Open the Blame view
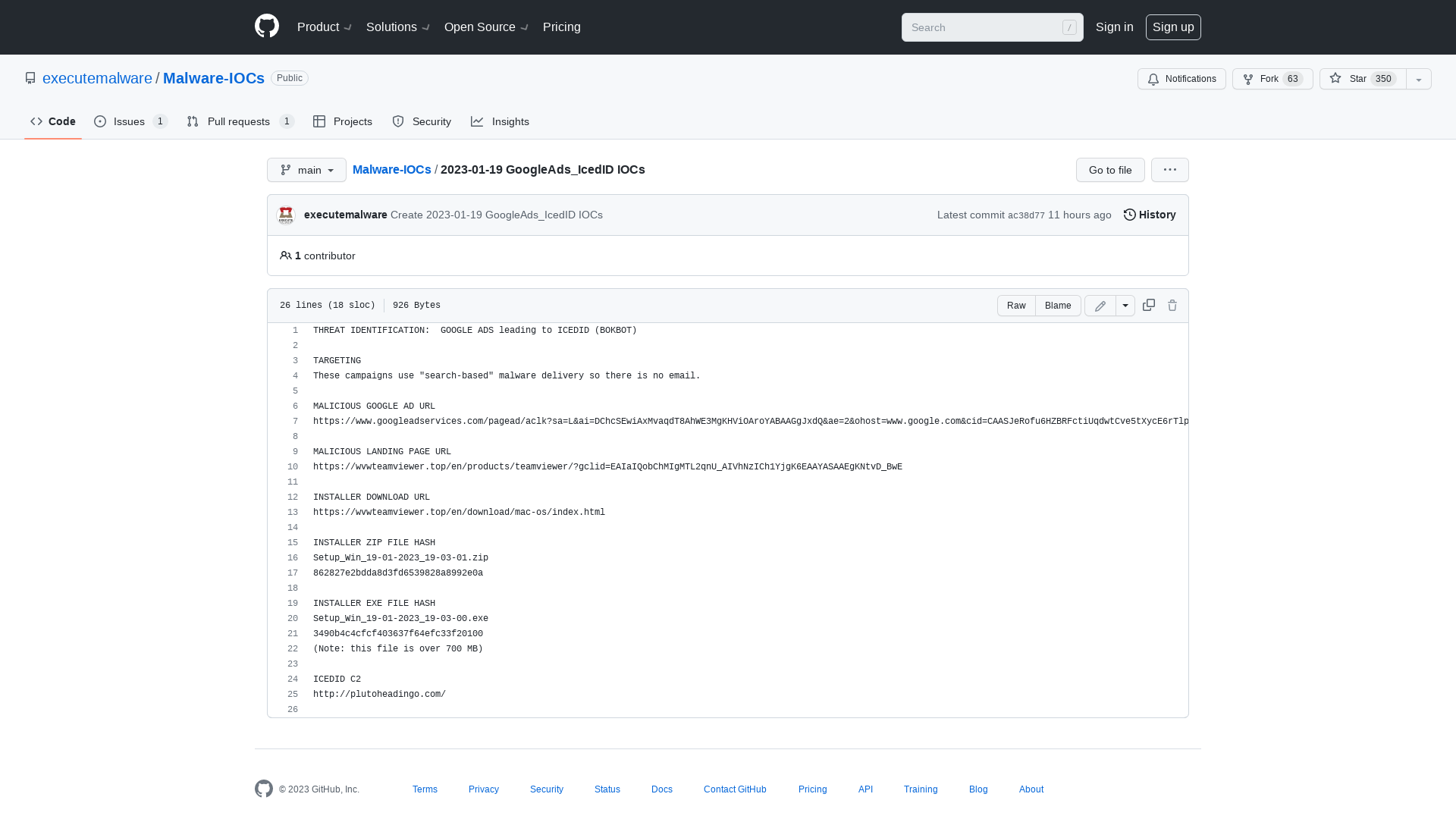This screenshot has height=819, width=1456. click(1058, 306)
